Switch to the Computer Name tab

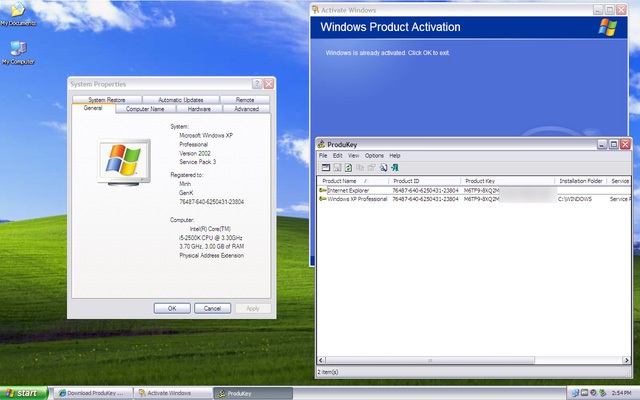click(x=145, y=109)
